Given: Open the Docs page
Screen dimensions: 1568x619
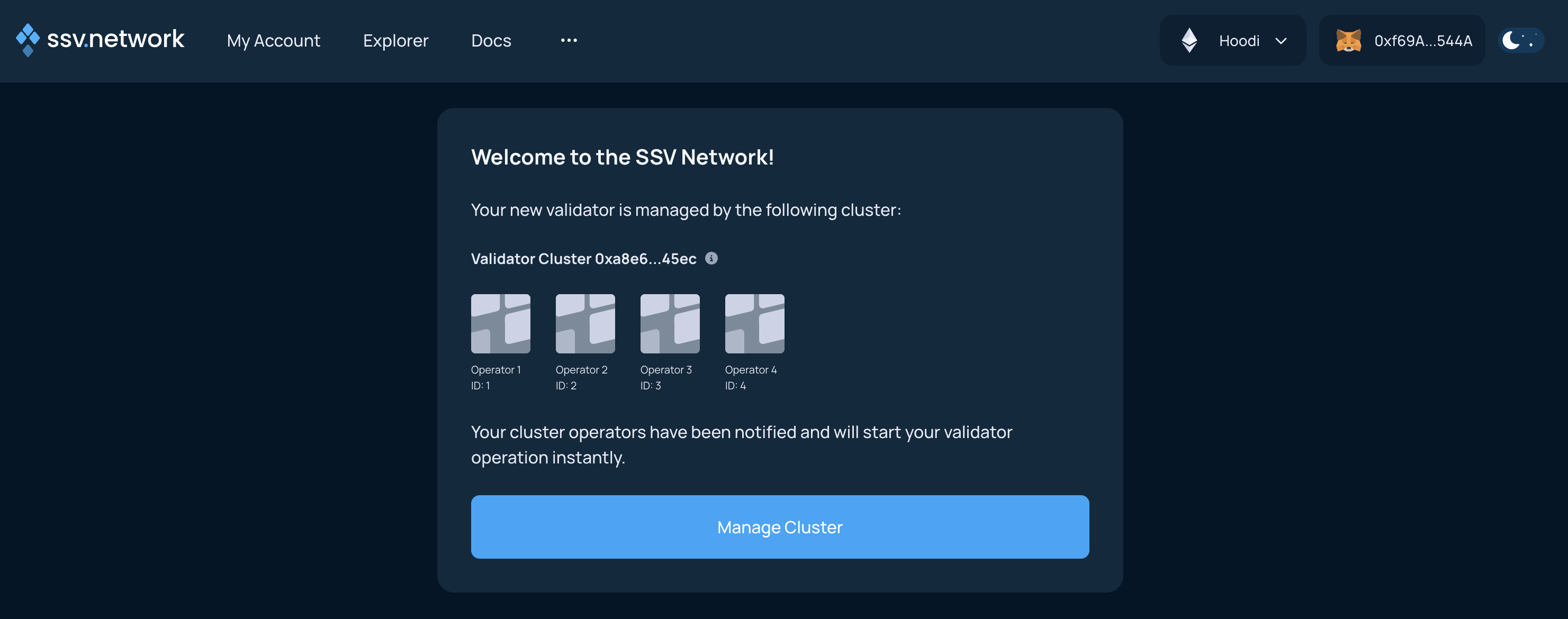Looking at the screenshot, I should [x=491, y=40].
